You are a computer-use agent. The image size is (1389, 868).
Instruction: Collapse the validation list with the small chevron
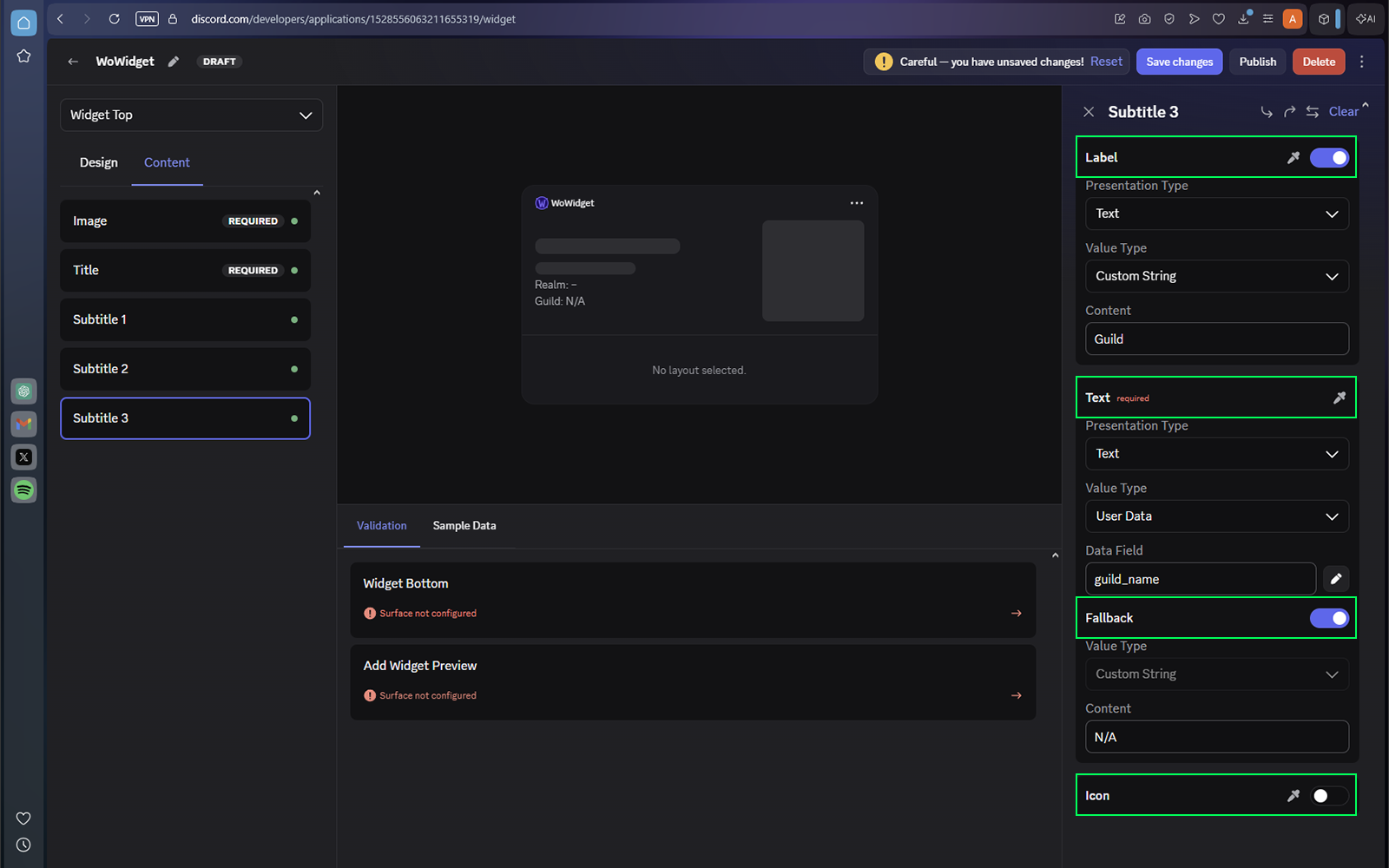[1055, 556]
